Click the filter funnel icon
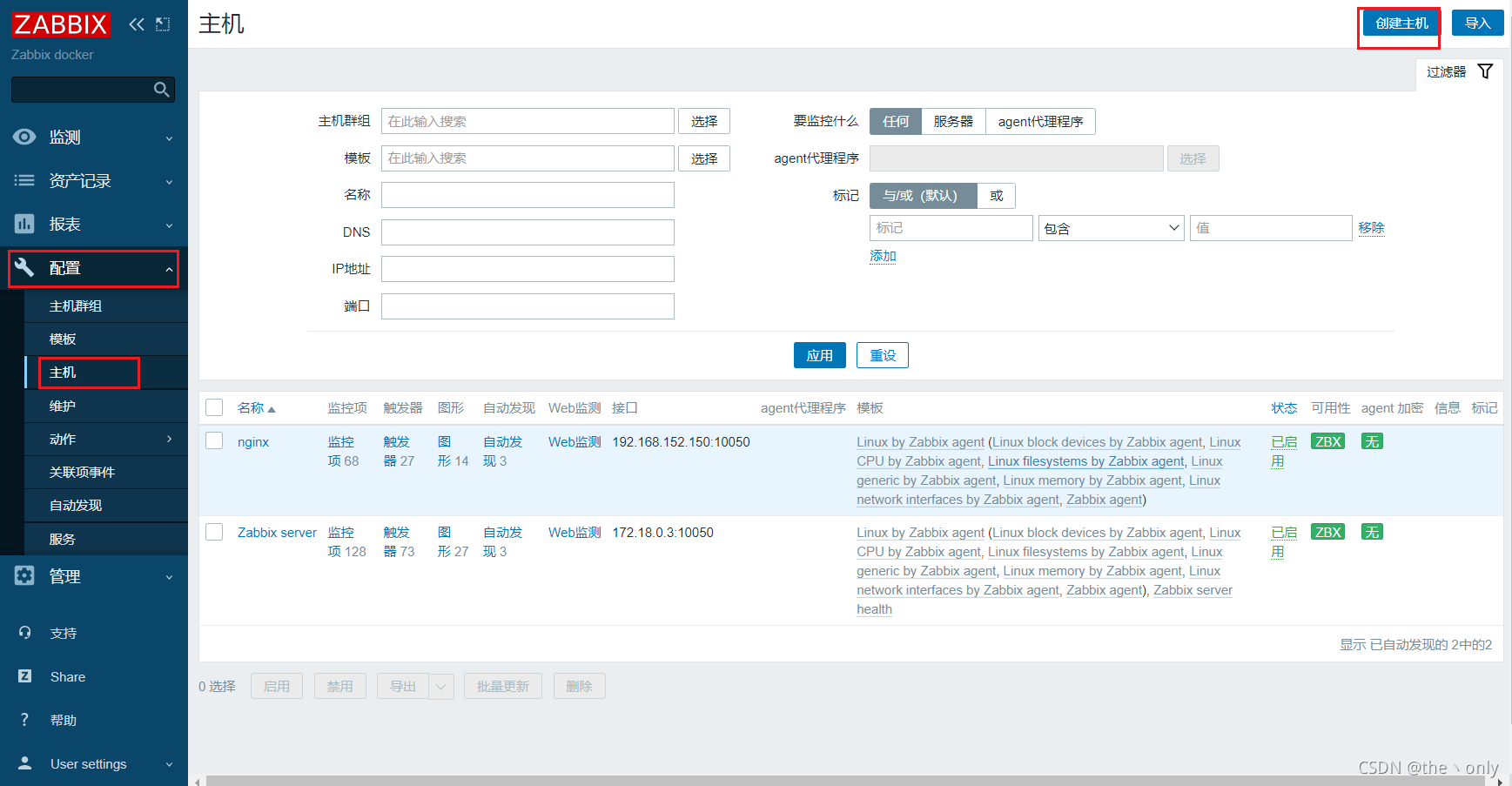Image resolution: width=1512 pixels, height=786 pixels. [1485, 71]
